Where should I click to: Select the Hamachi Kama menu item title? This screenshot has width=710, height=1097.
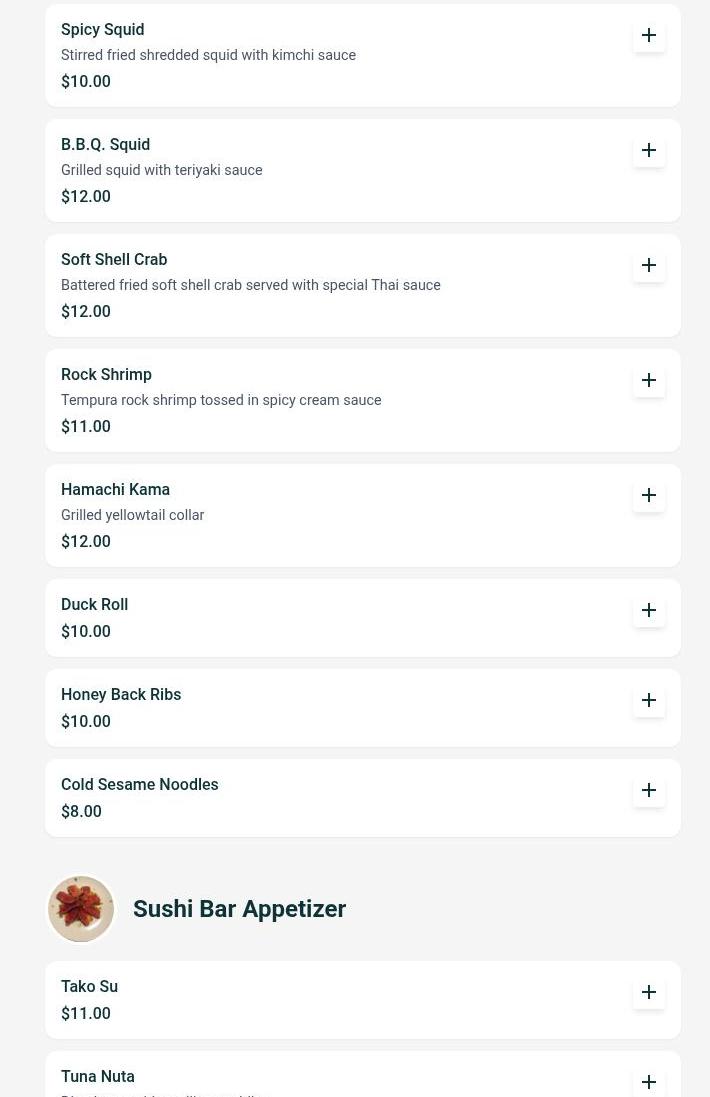click(115, 490)
